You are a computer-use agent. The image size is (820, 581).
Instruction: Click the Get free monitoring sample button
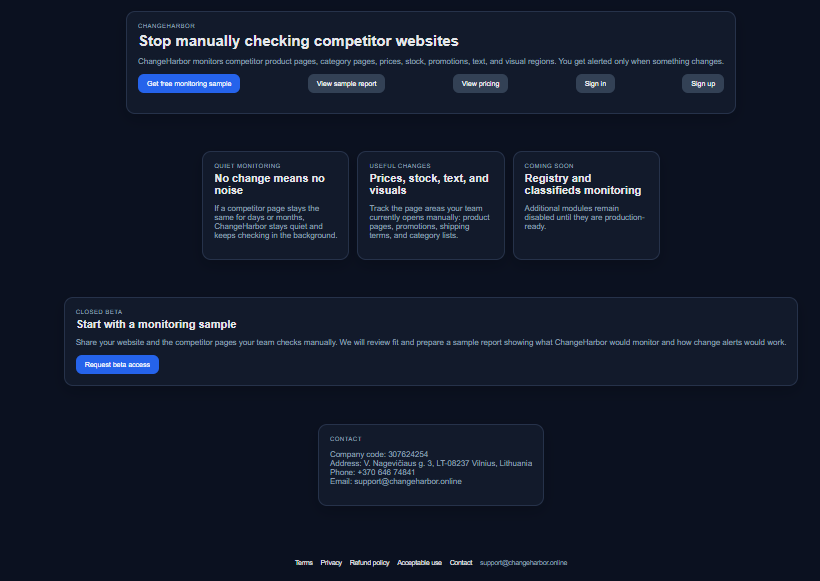coord(189,84)
